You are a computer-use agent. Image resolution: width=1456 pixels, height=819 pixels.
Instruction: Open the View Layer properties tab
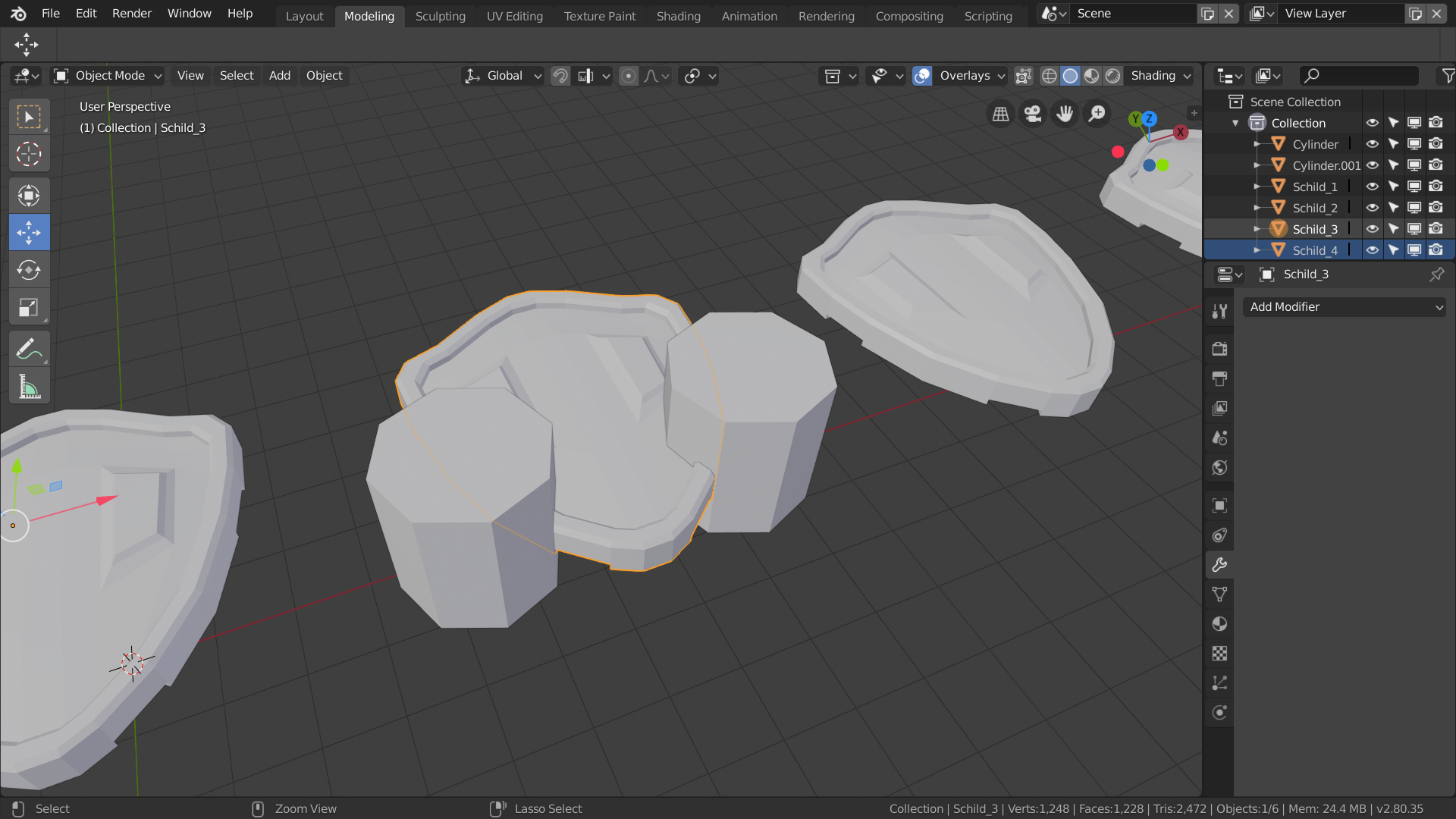[x=1219, y=408]
